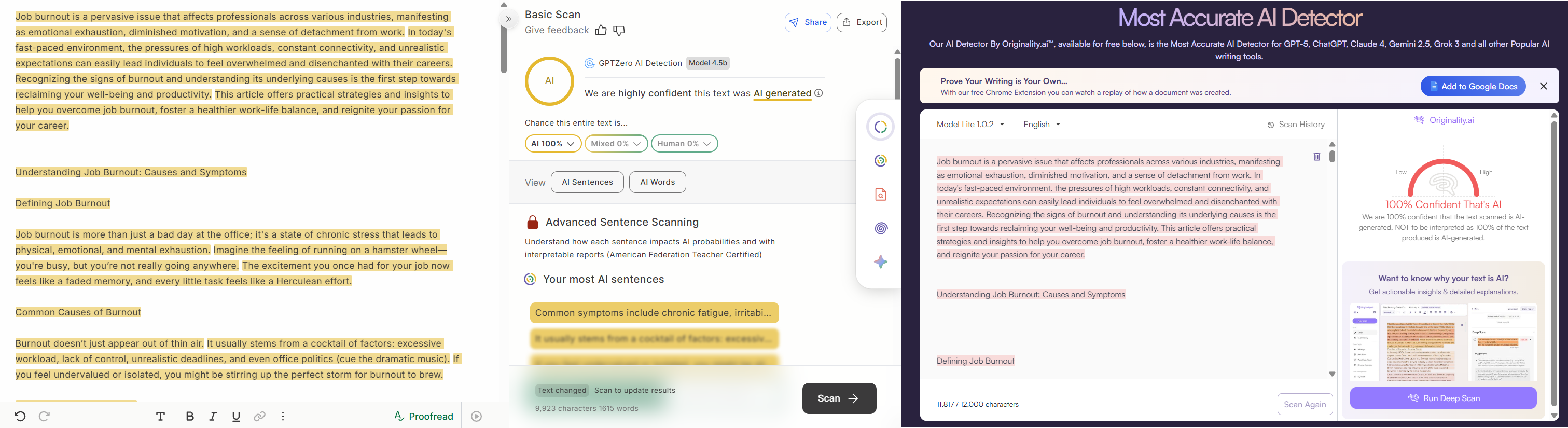This screenshot has height=428, width=1568.
Task: Click the Originality text area scrollbar thumb
Action: (x=1332, y=157)
